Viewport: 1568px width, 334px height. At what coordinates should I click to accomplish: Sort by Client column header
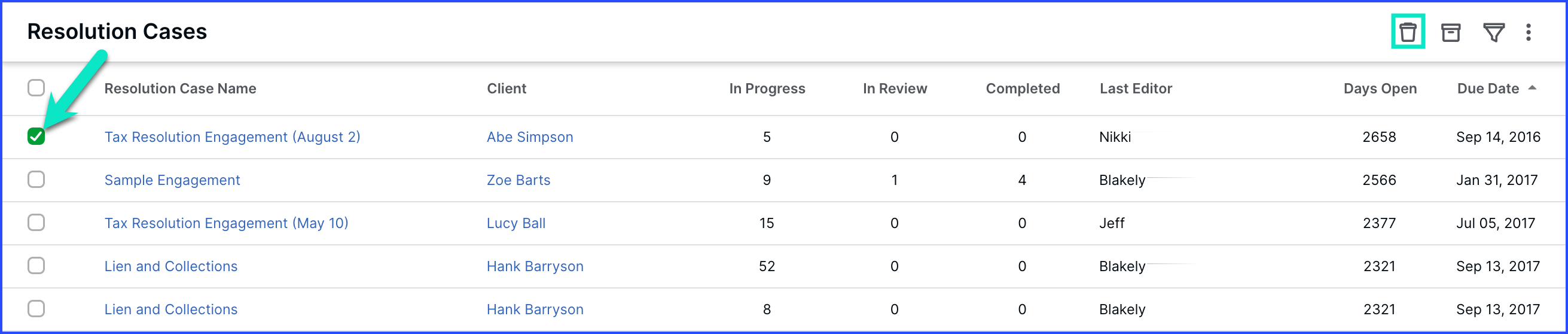click(507, 89)
